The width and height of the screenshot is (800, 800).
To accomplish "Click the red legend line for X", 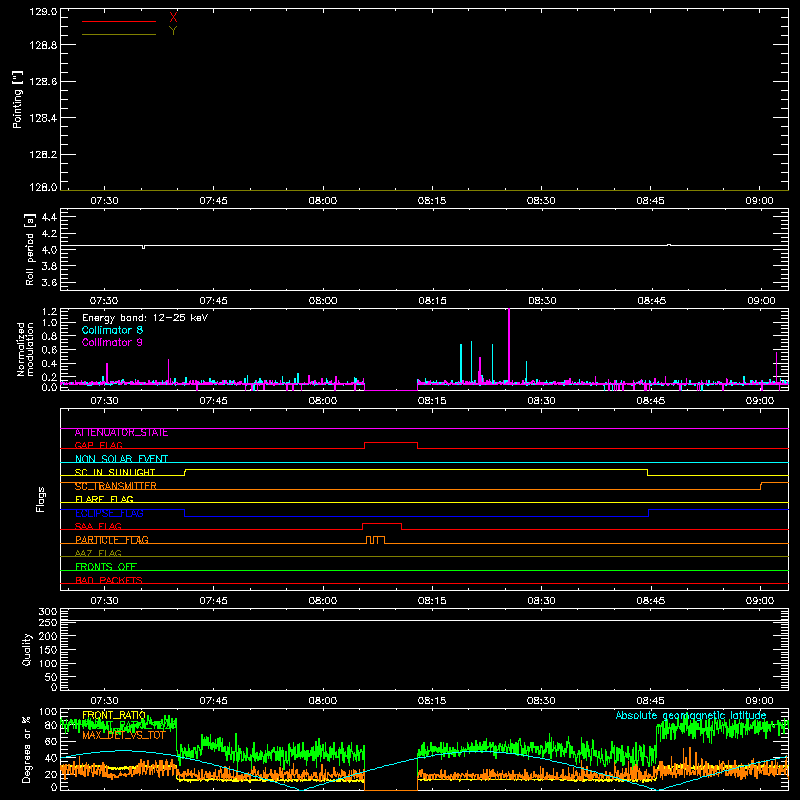I will [119, 21].
